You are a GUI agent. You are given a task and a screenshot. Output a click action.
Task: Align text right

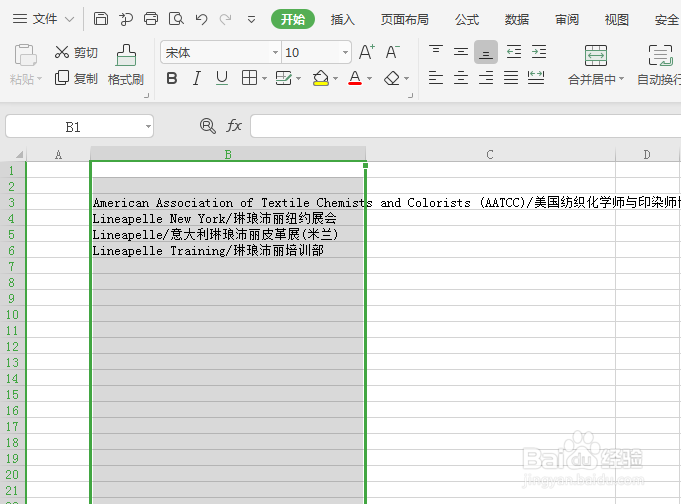[x=486, y=78]
